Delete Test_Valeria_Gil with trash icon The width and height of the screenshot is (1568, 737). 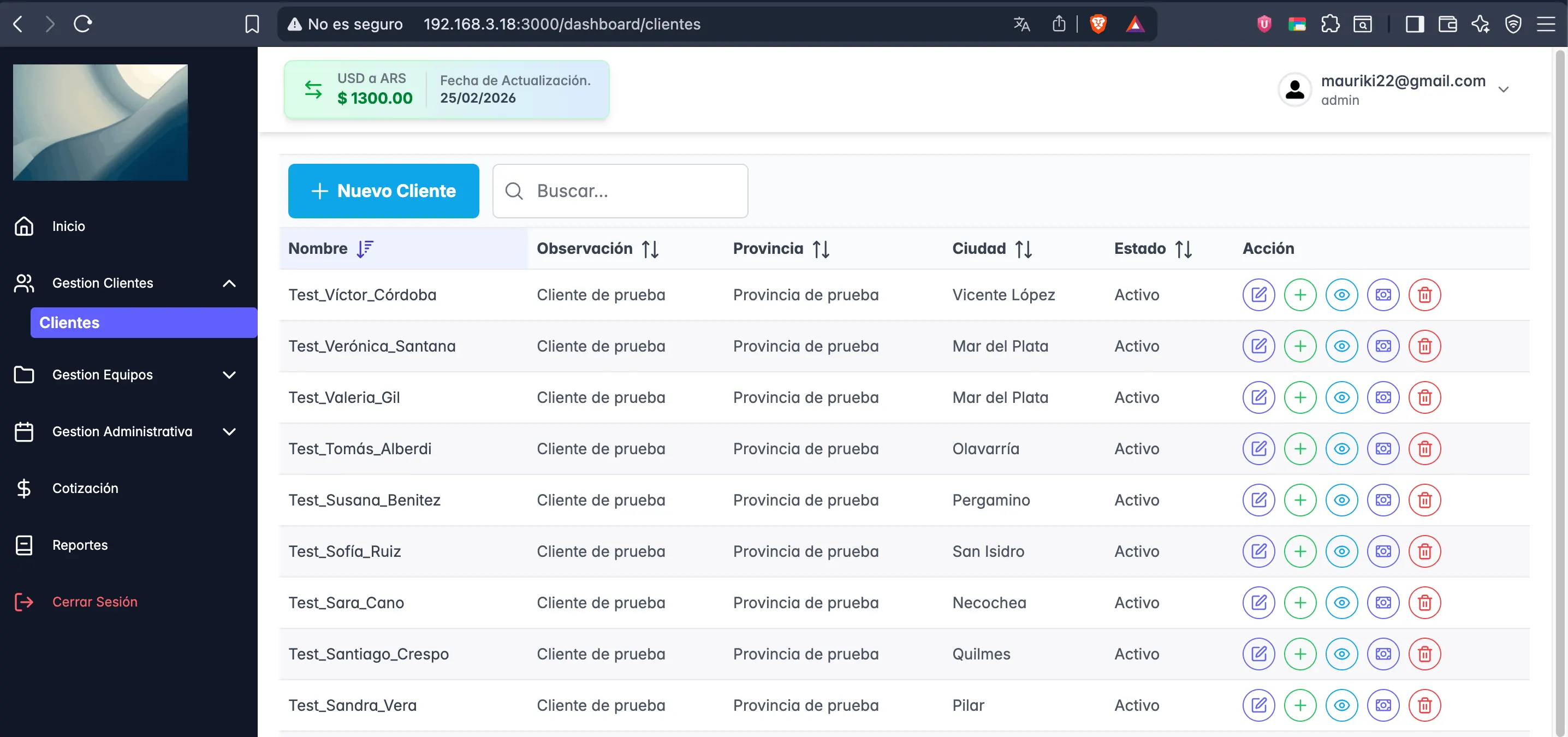point(1424,397)
